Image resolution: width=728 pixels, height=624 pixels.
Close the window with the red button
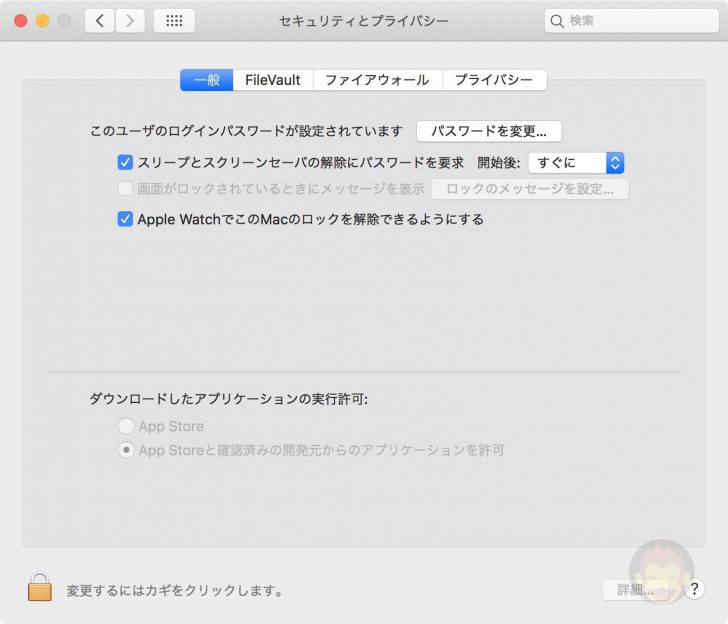(x=20, y=21)
